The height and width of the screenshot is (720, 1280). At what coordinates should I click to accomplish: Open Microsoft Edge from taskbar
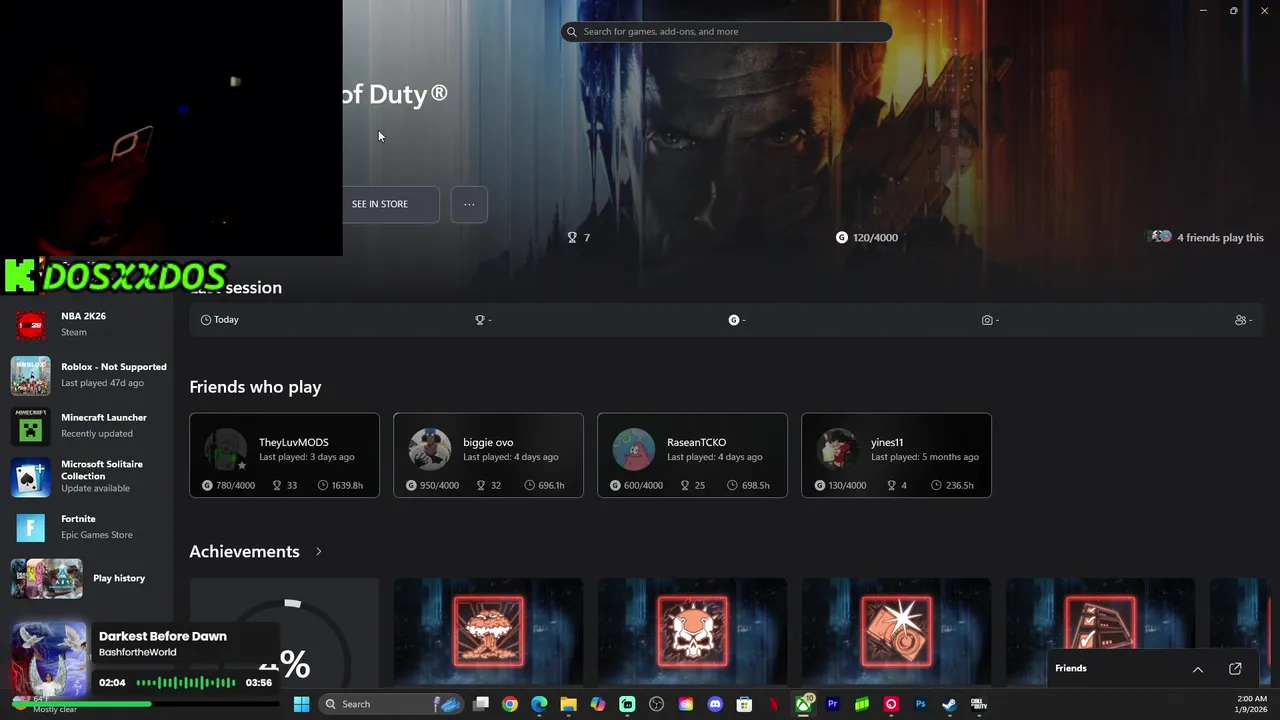[x=539, y=704]
